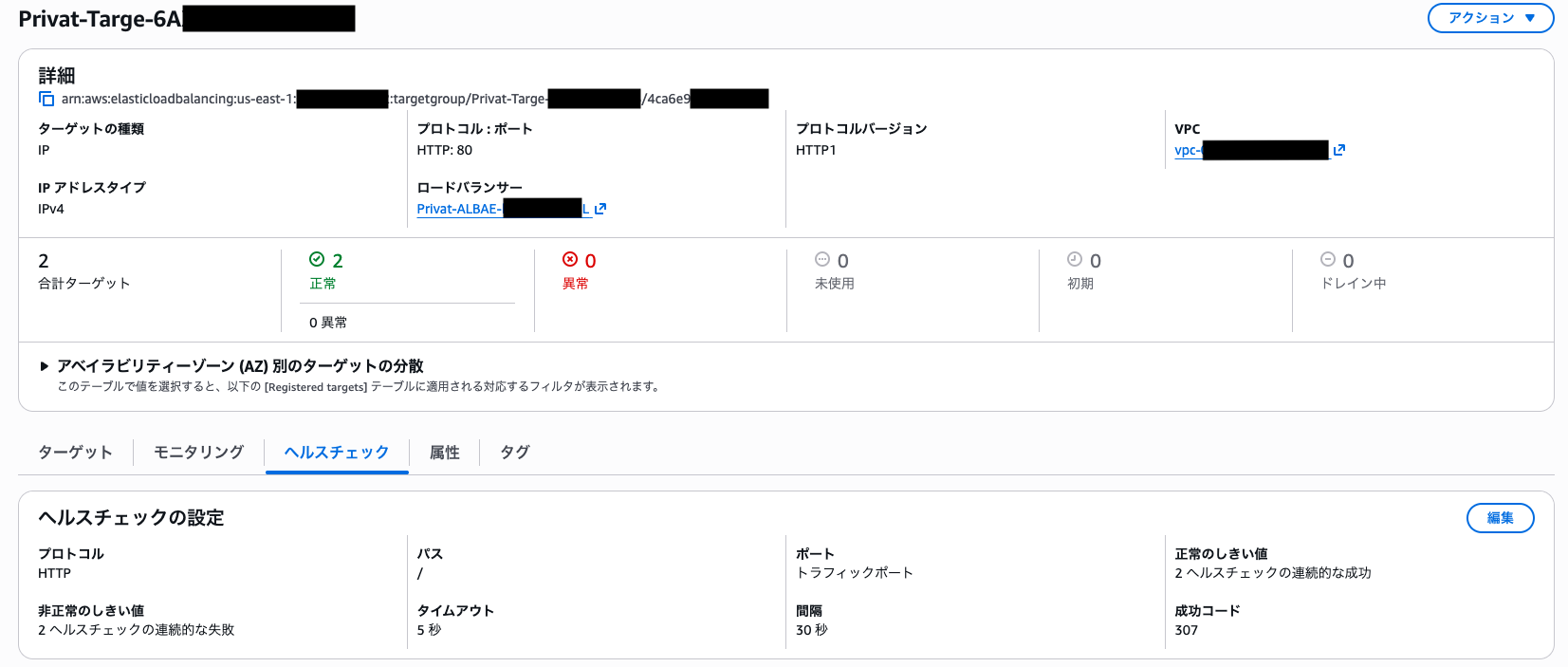Open the アクション dropdown menu
The image size is (1568, 667).
coord(1490,18)
